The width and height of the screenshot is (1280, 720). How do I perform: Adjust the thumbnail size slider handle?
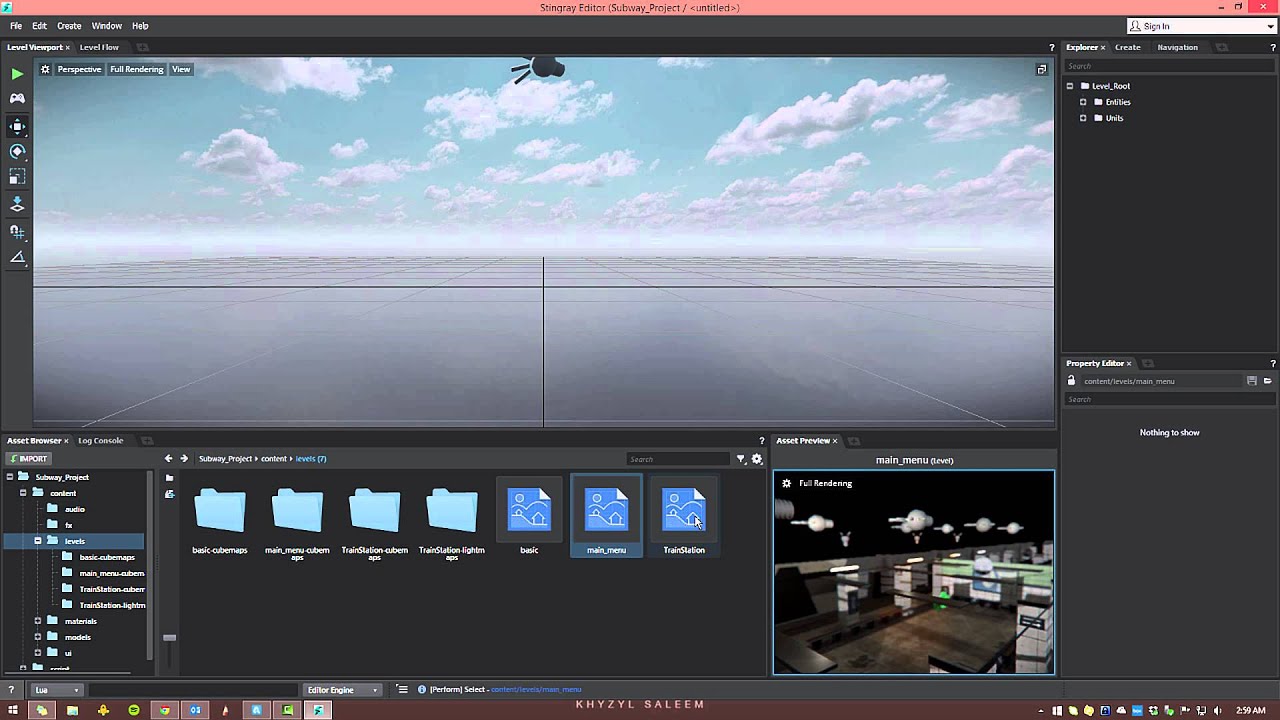coord(169,637)
